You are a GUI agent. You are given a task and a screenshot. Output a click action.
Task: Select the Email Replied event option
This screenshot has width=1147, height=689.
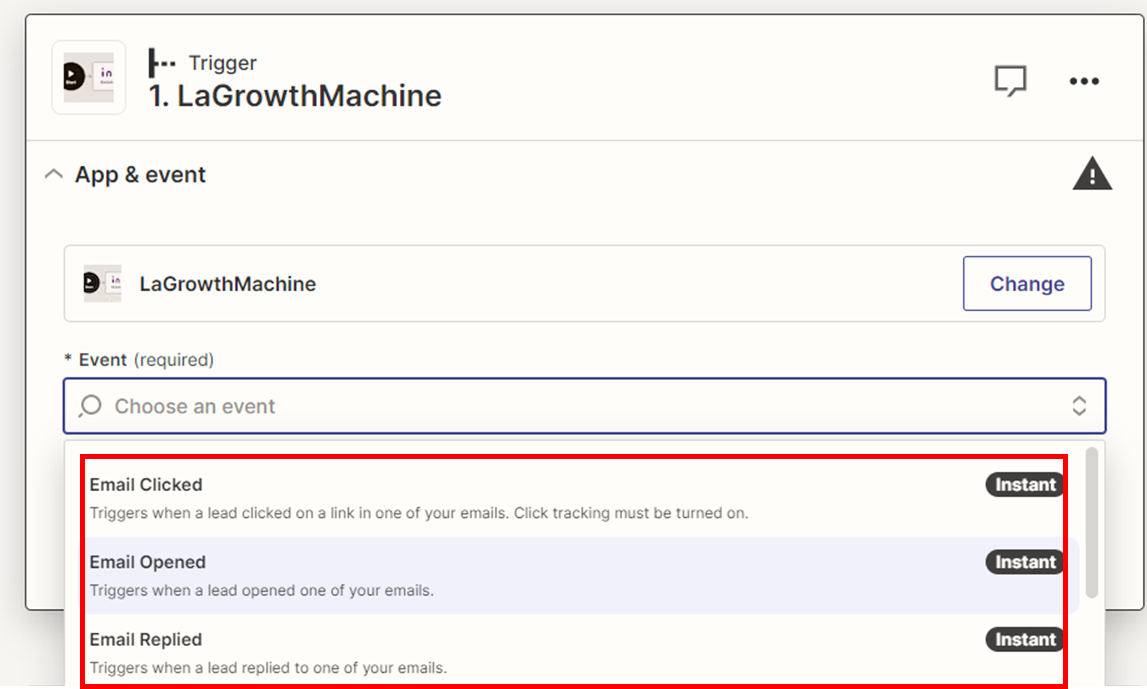click(573, 651)
